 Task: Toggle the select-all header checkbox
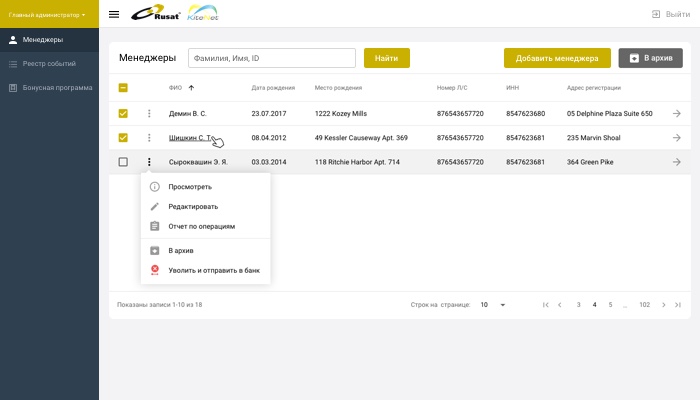tap(123, 88)
